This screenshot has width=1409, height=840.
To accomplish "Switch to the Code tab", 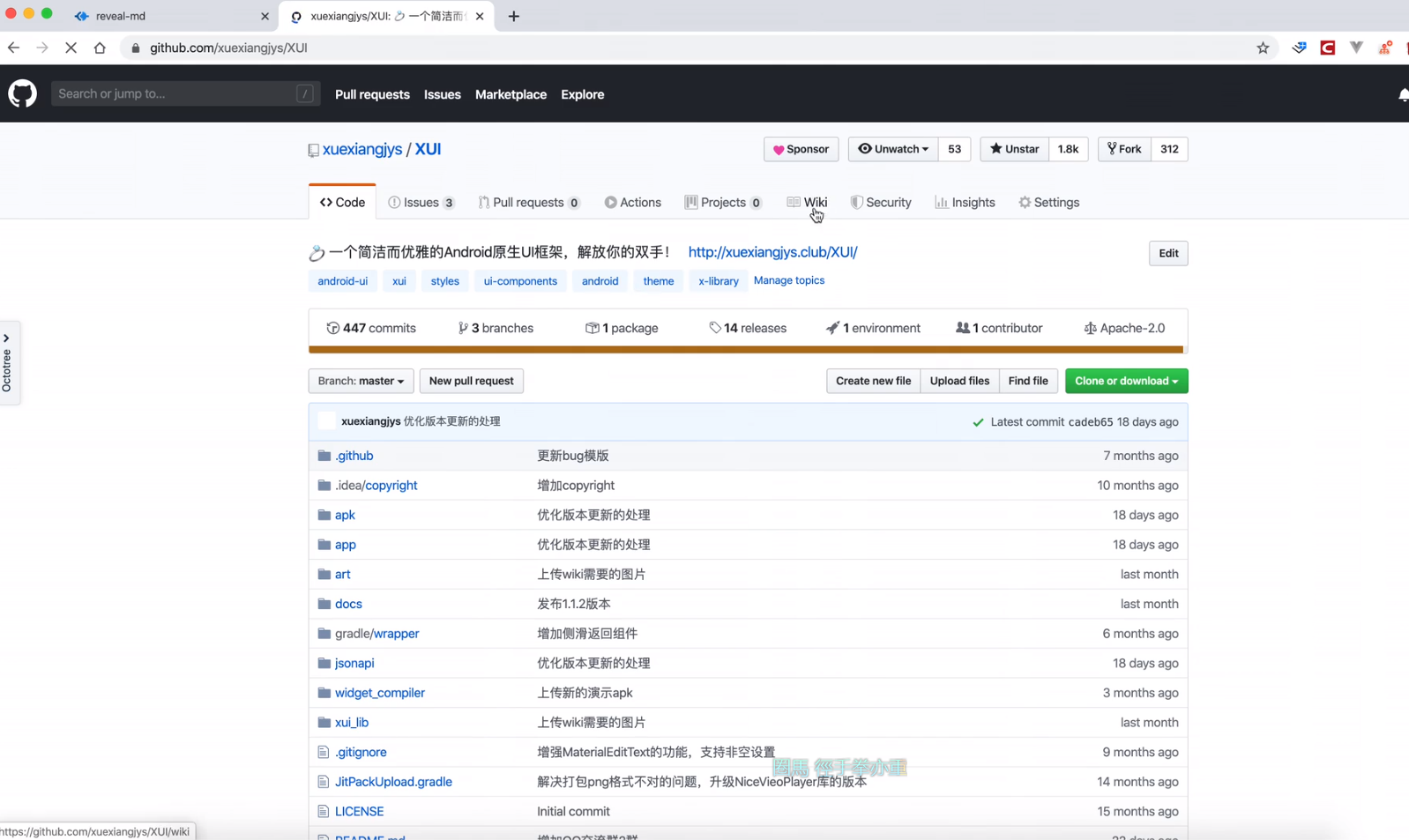I will (342, 202).
